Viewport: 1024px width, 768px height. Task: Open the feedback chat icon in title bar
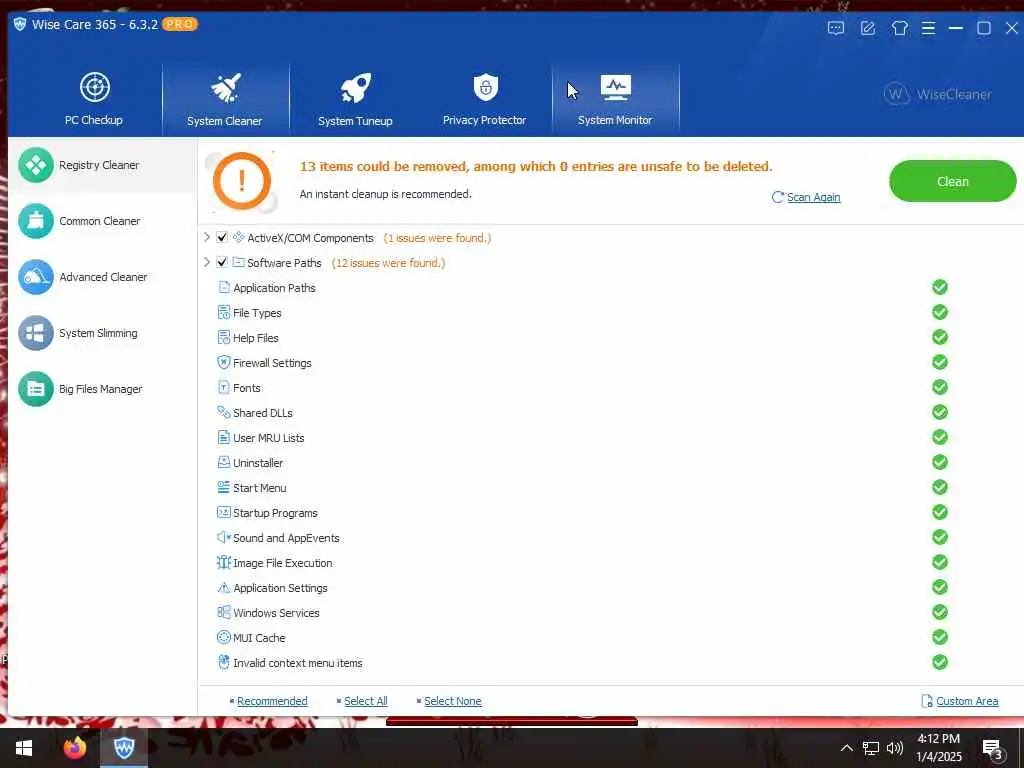tap(836, 28)
